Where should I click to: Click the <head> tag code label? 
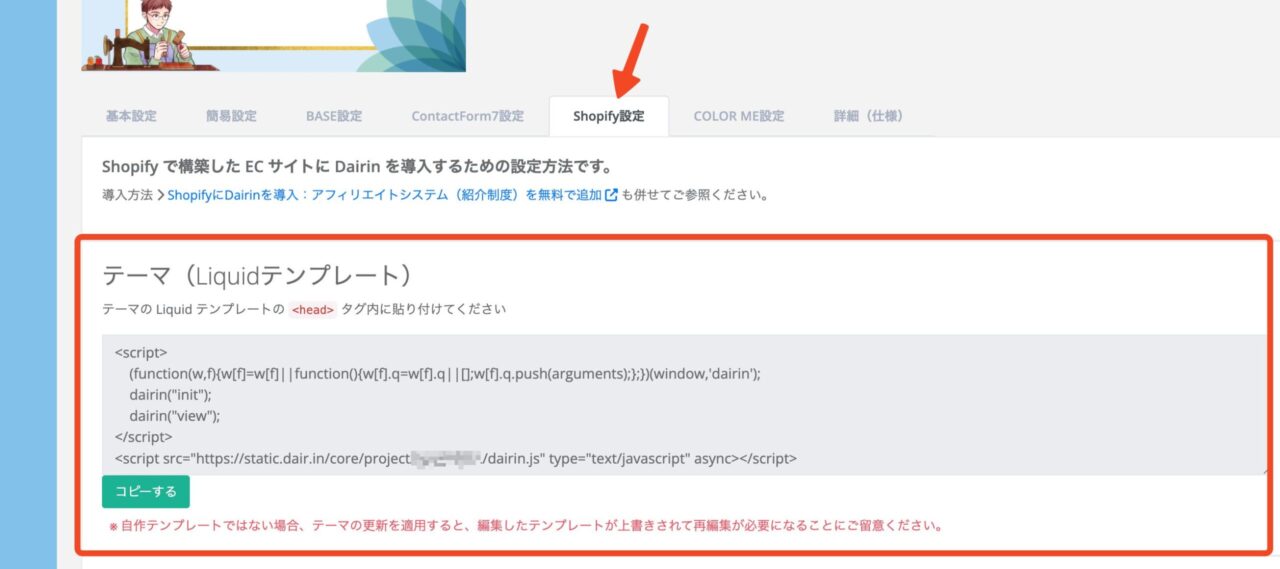(311, 310)
